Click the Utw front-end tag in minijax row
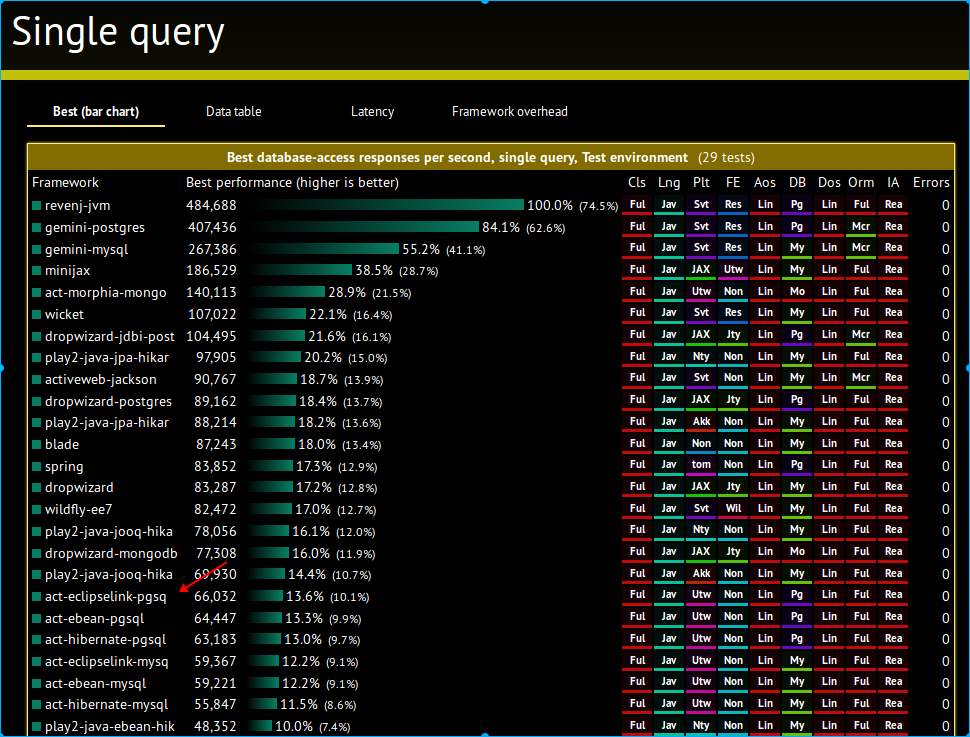970x737 pixels. tap(733, 270)
